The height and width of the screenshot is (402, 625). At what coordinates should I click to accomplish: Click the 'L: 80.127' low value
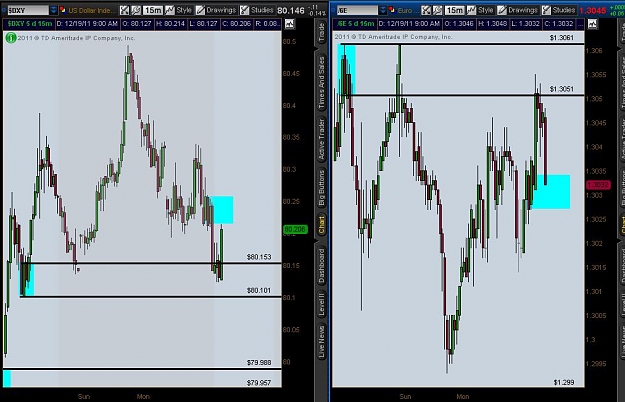point(203,24)
